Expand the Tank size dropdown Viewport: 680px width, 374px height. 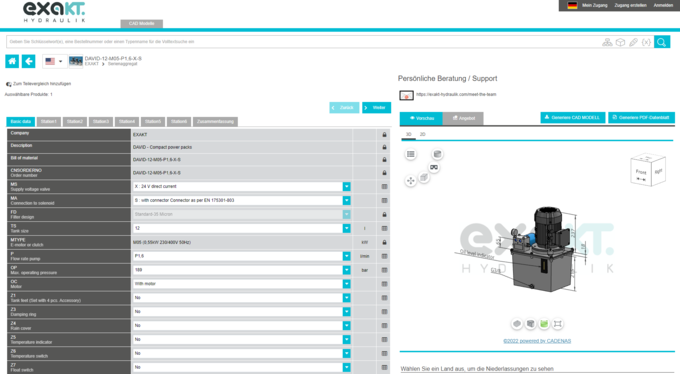pos(347,228)
